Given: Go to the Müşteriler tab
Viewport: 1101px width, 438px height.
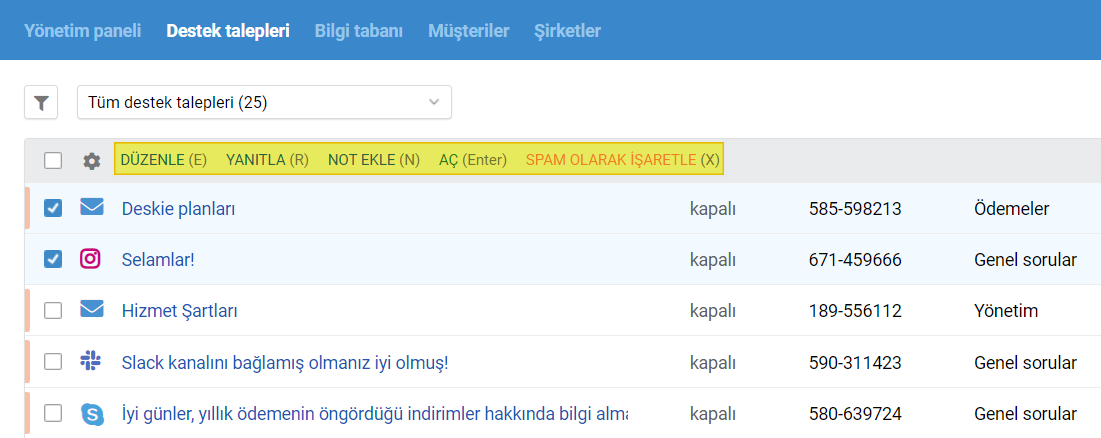Looking at the screenshot, I should point(469,31).
